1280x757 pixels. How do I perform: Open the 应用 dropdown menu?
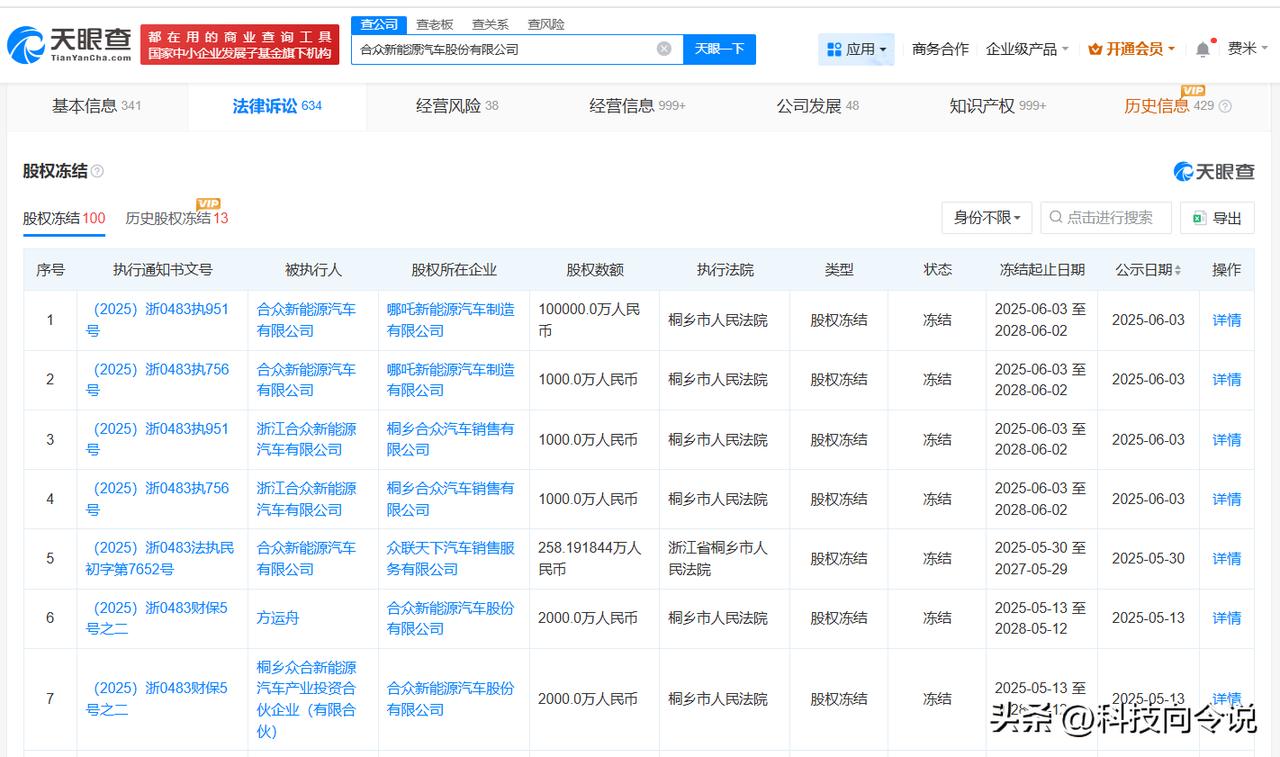click(856, 49)
